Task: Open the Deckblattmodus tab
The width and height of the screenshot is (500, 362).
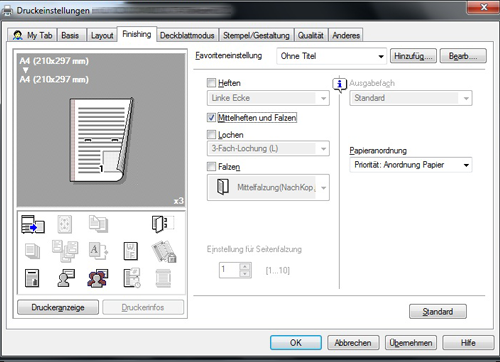Action: coord(187,35)
